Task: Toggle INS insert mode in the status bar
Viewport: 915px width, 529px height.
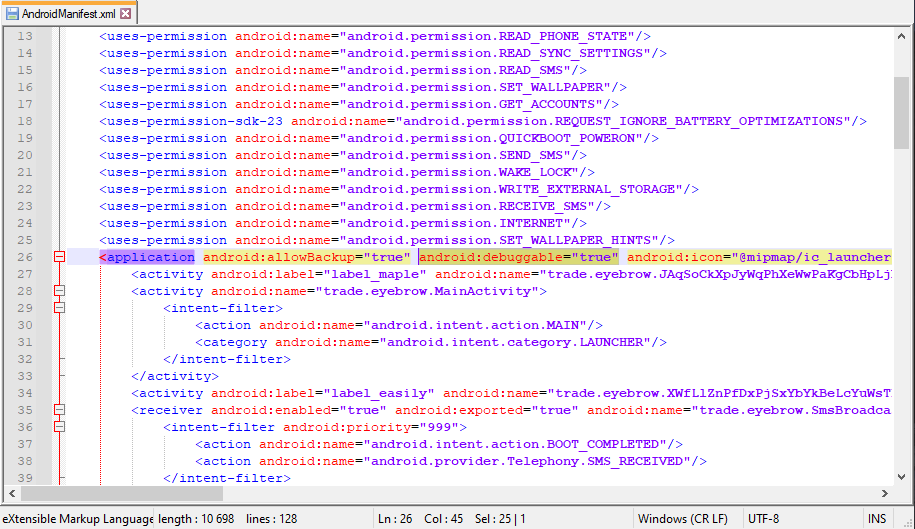Action: pos(876,519)
